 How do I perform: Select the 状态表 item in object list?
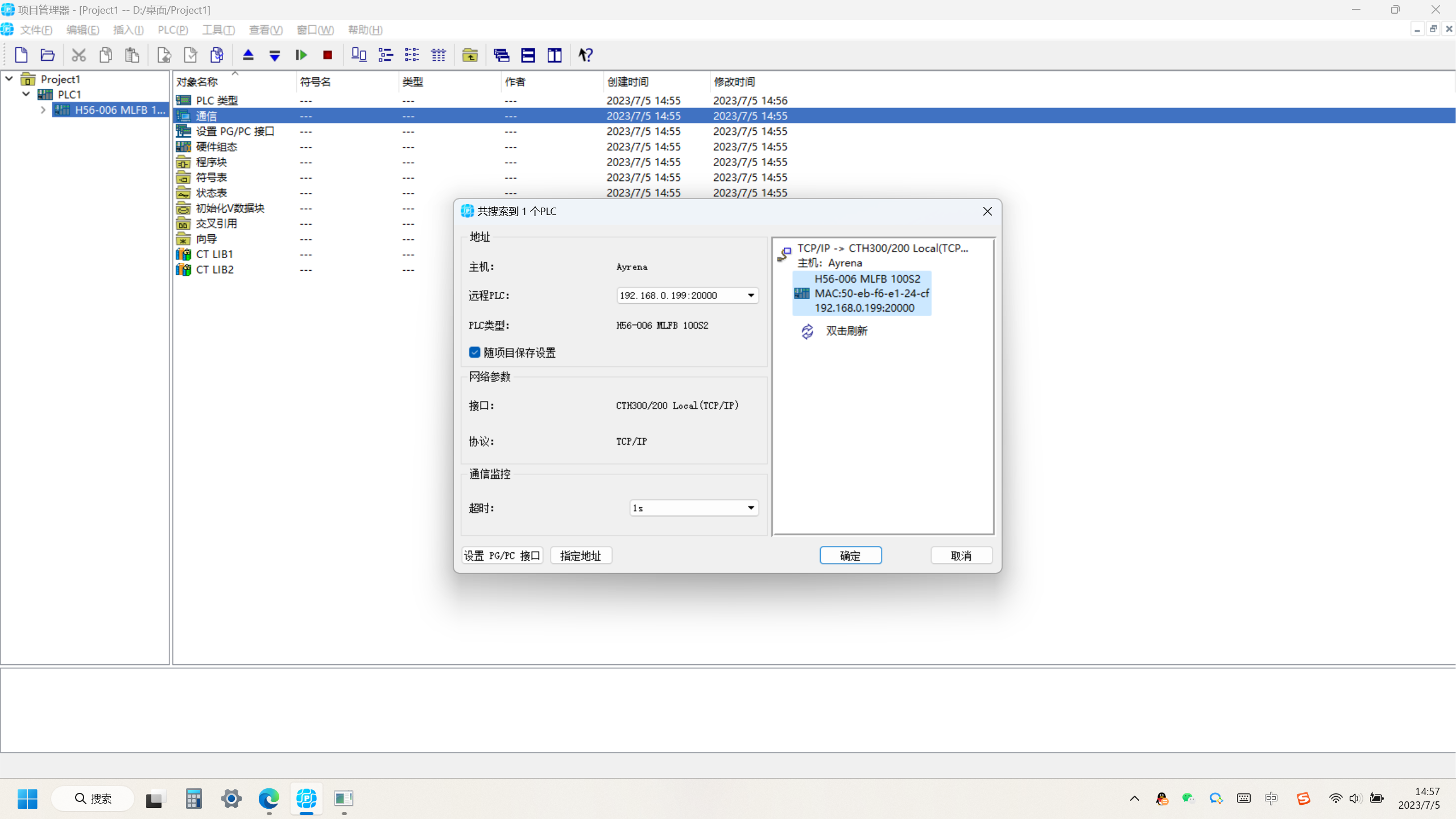211,193
